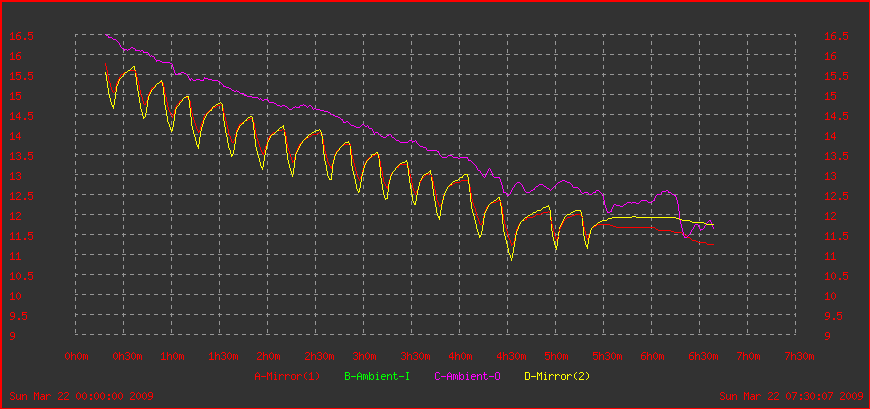The width and height of the screenshot is (870, 409).
Task: Select the C-Ambient-O legend label
Action: (467, 376)
